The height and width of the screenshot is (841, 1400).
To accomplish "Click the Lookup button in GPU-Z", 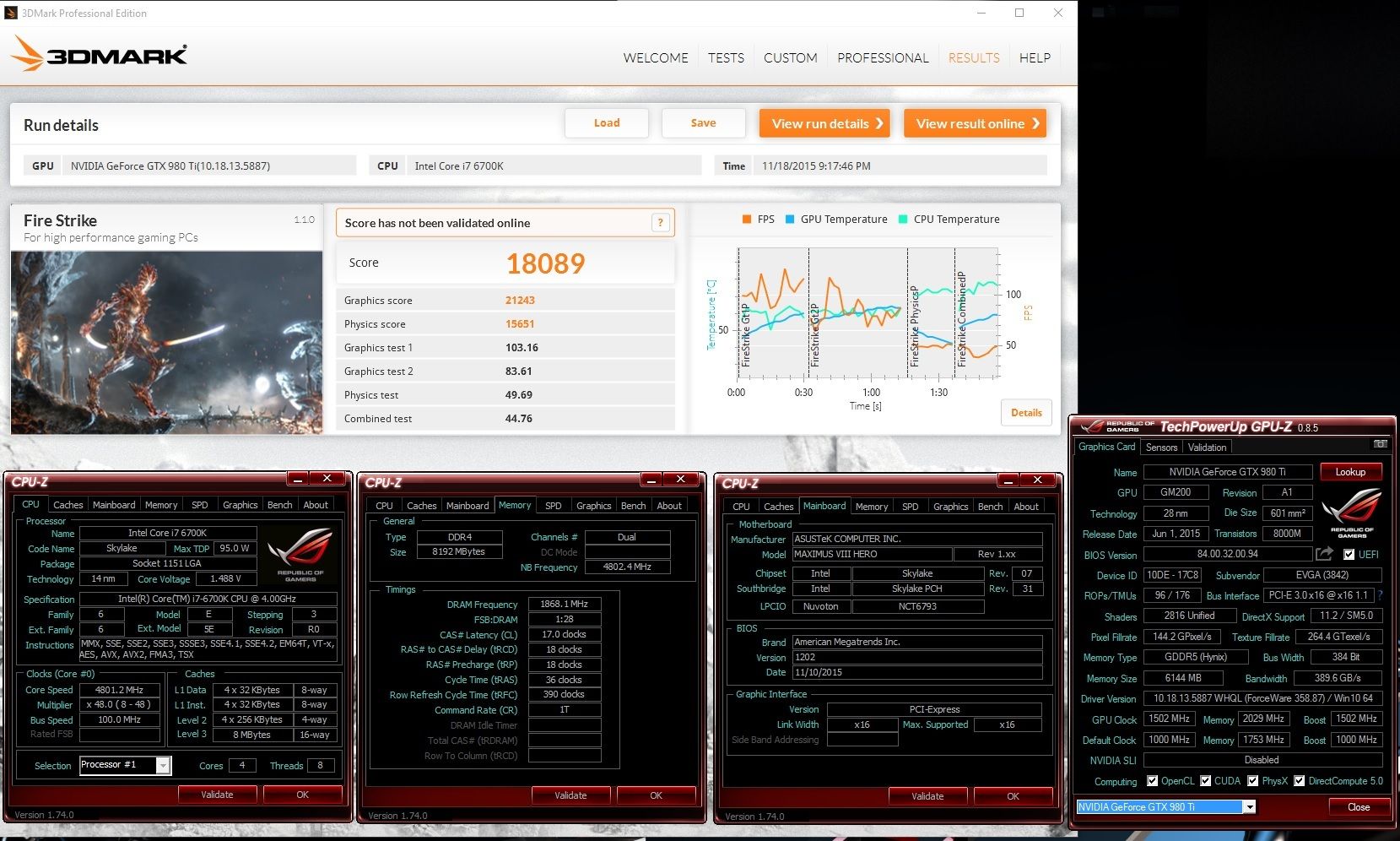I will [1350, 472].
